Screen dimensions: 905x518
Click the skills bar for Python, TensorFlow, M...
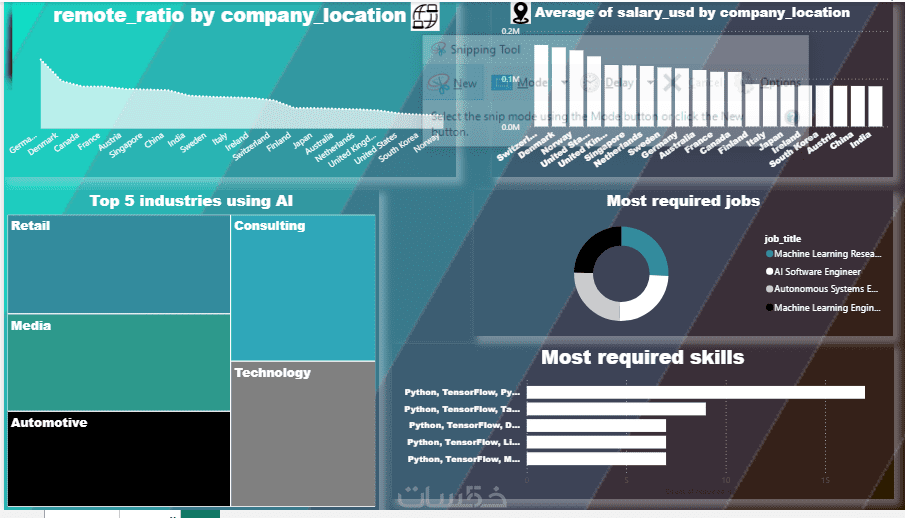coord(596,459)
